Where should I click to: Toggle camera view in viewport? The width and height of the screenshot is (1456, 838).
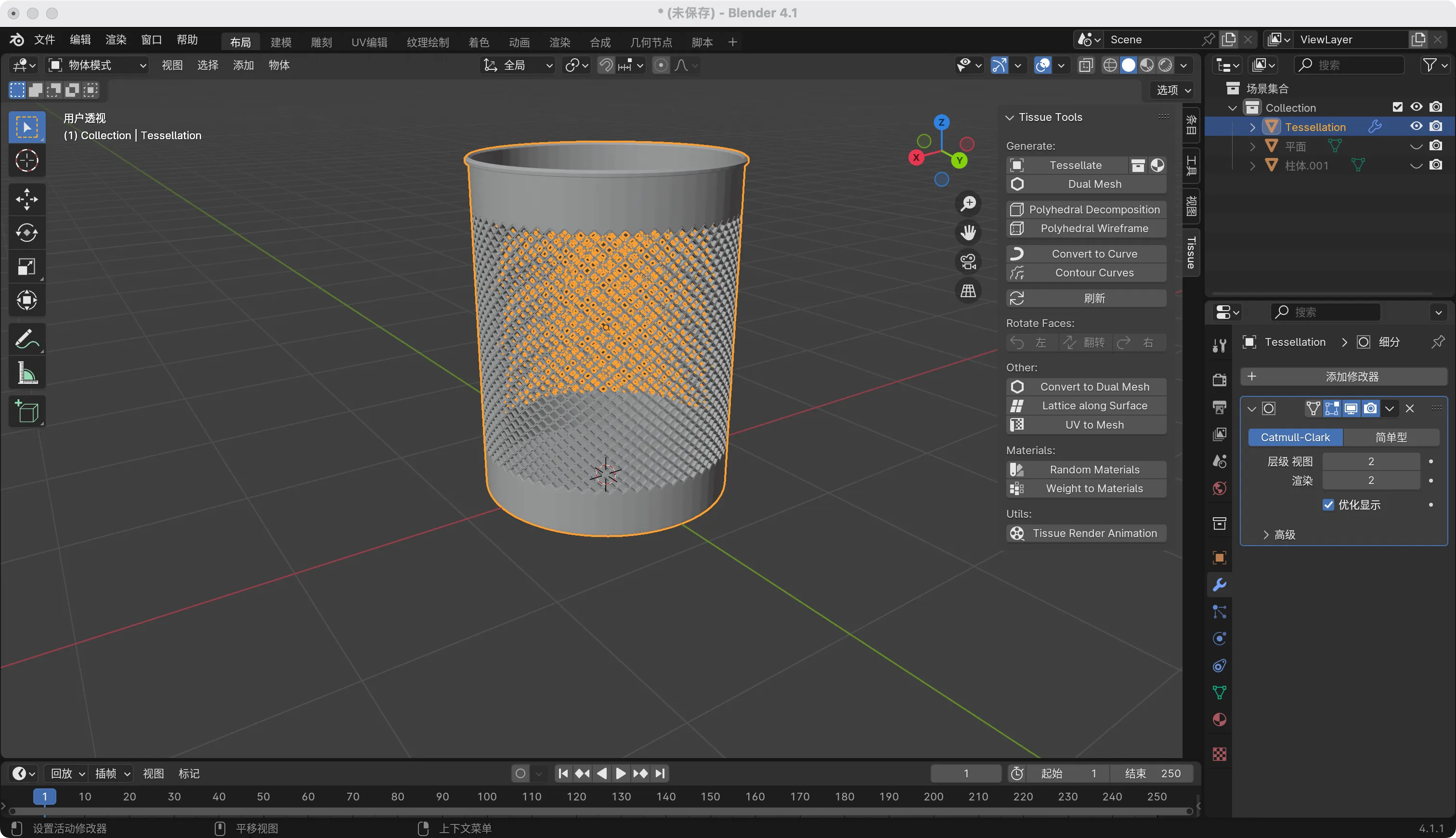coord(968,262)
